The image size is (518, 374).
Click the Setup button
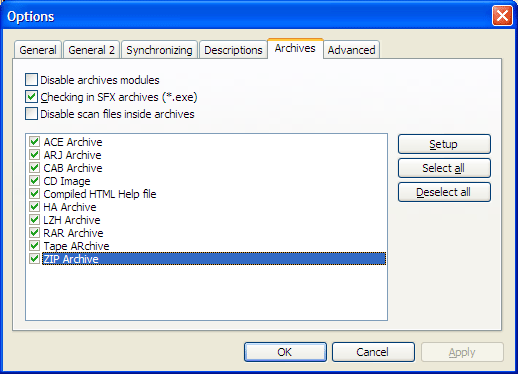pos(444,144)
